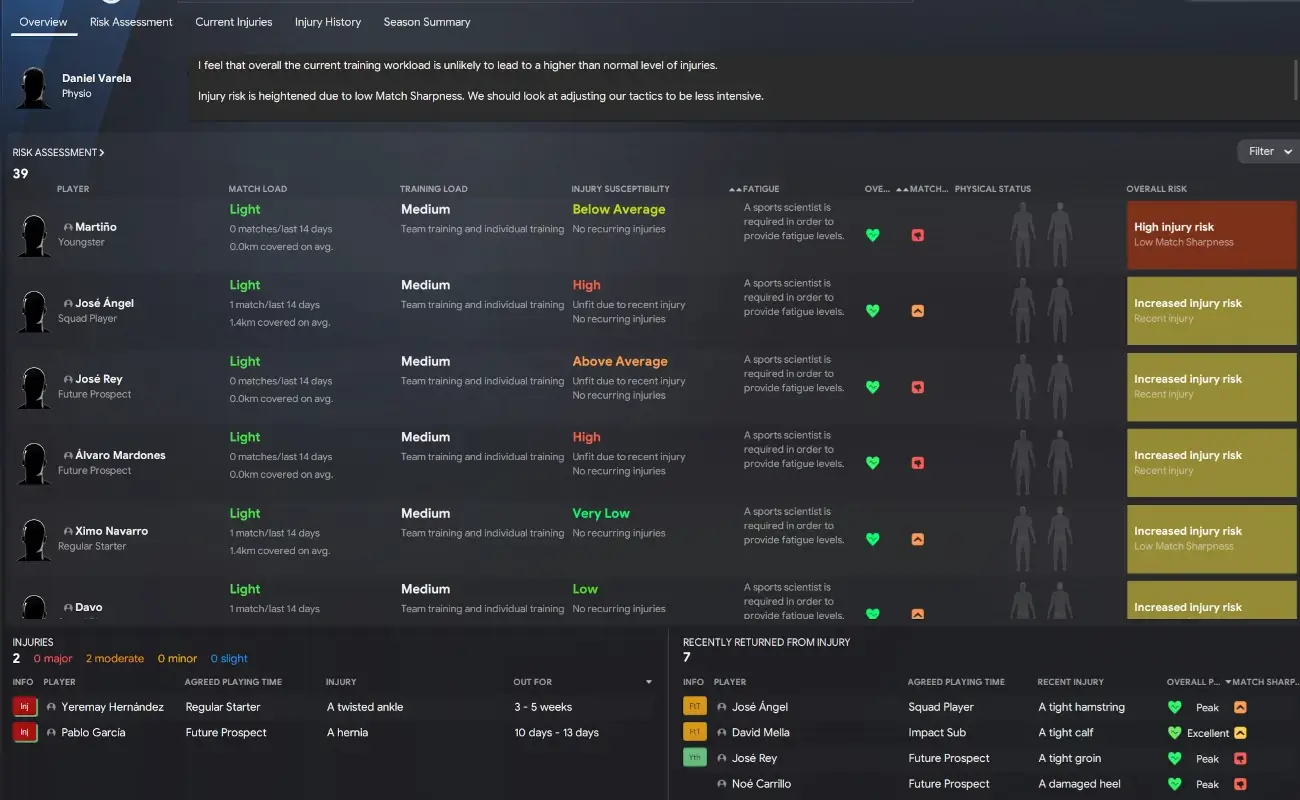Sort by Player column header

[x=73, y=189]
